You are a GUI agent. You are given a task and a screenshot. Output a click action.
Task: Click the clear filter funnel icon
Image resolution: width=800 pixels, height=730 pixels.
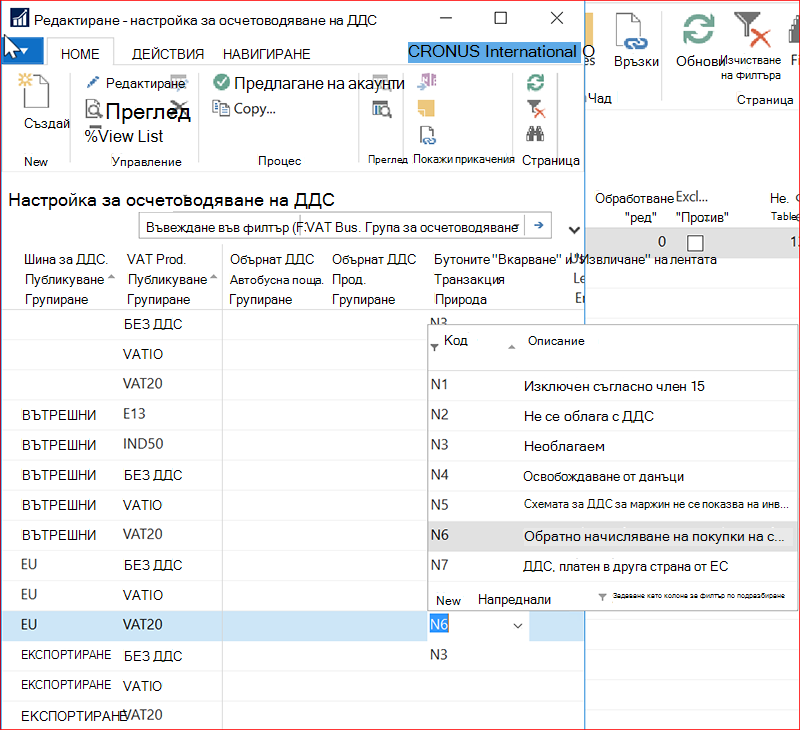click(x=536, y=109)
